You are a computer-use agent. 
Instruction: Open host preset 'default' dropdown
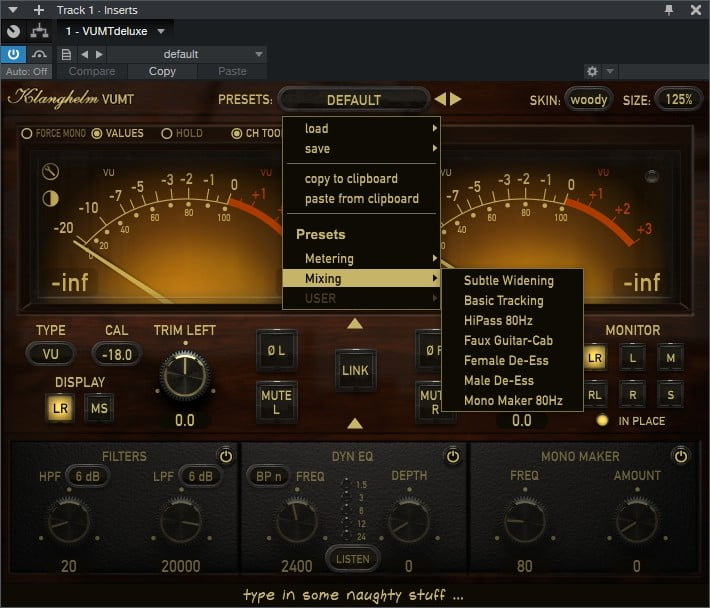[x=187, y=55]
